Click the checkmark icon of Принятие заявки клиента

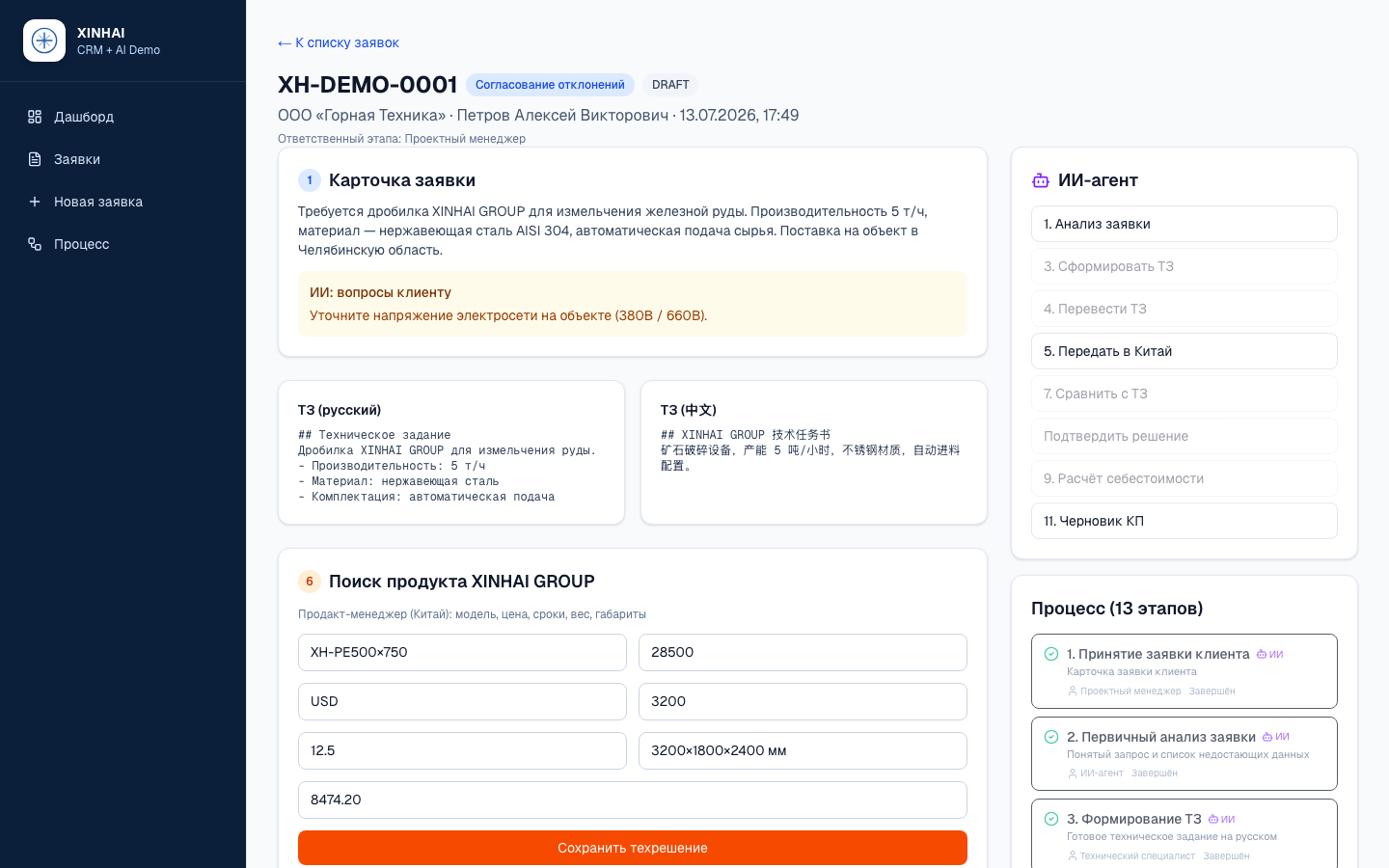point(1051,654)
